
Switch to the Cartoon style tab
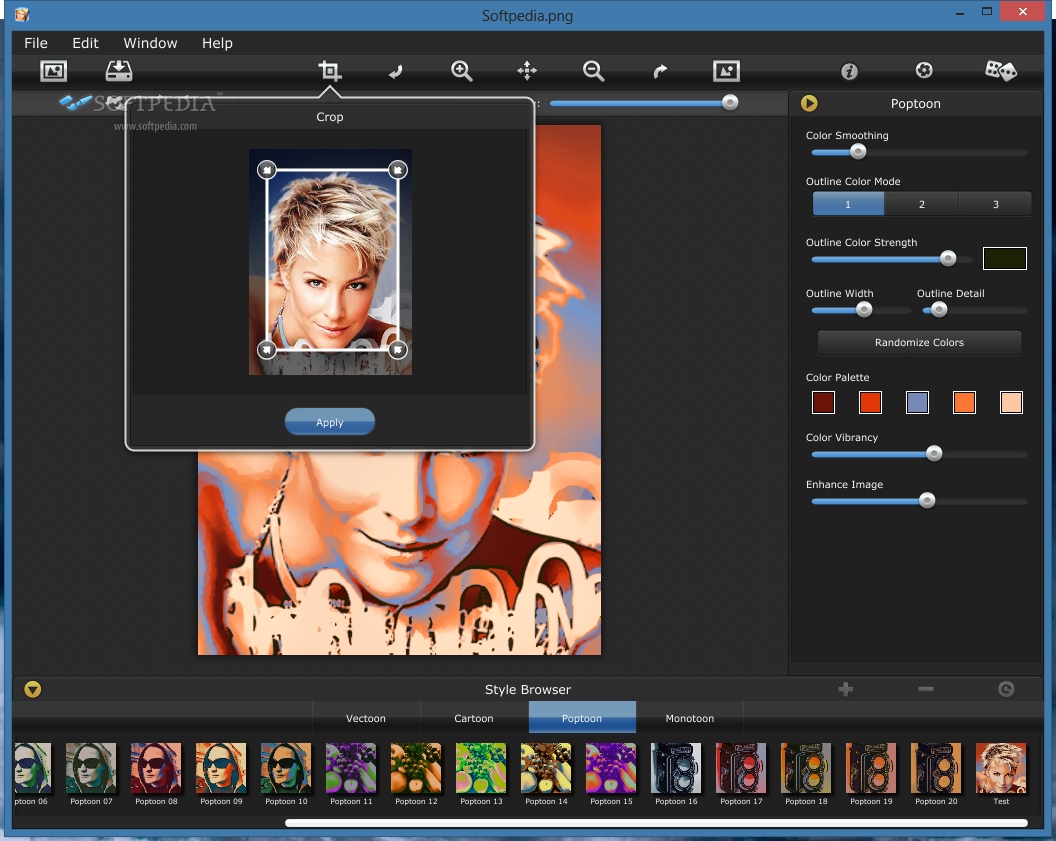click(x=474, y=718)
